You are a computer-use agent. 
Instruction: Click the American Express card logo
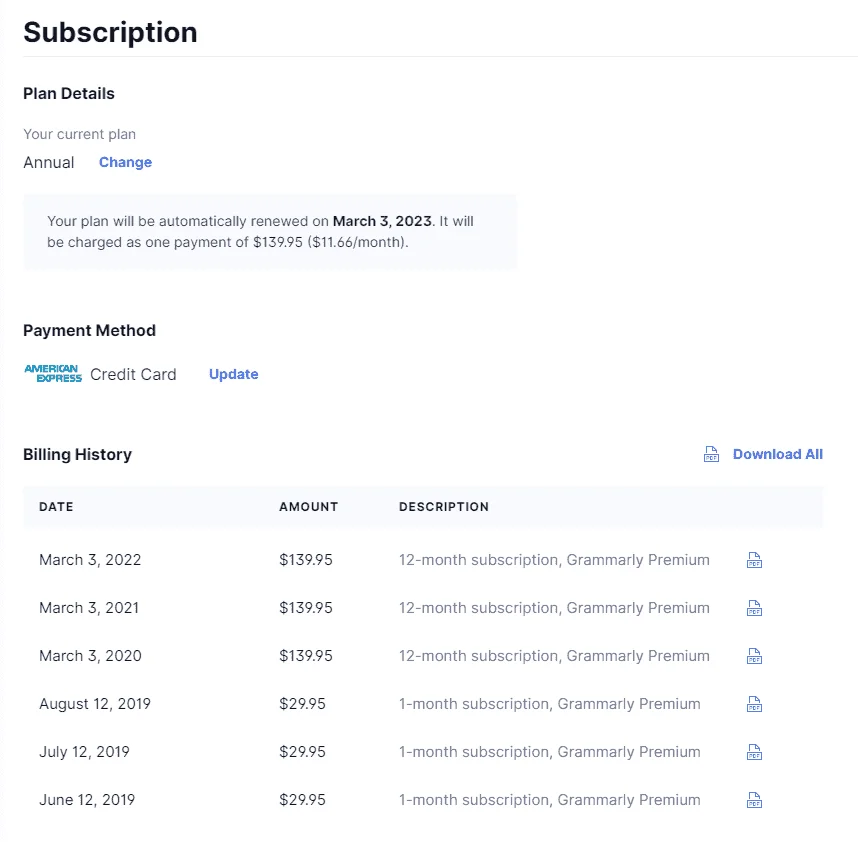coord(53,374)
